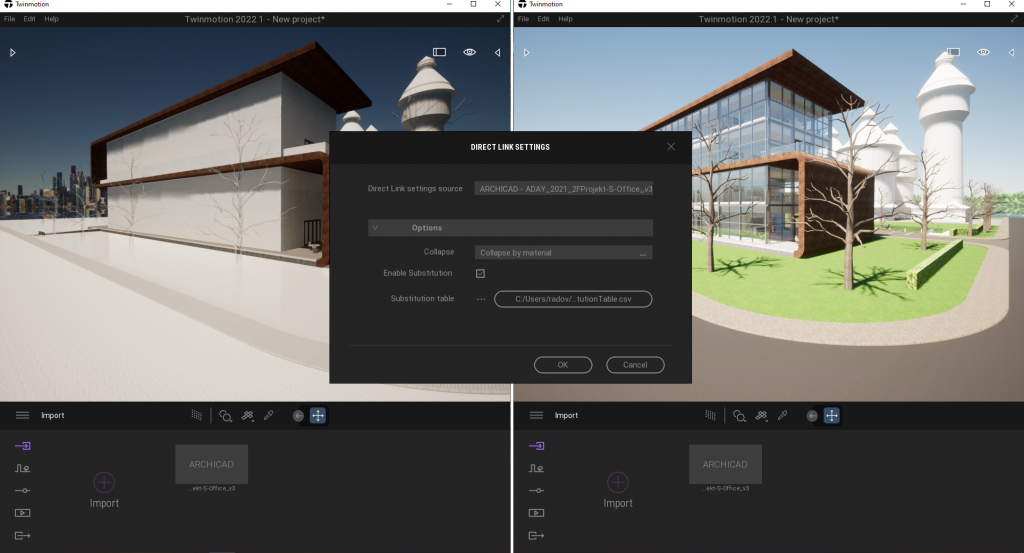The width and height of the screenshot is (1024, 553).
Task: Click the Import plus button, left window
Action: pyautogui.click(x=104, y=482)
